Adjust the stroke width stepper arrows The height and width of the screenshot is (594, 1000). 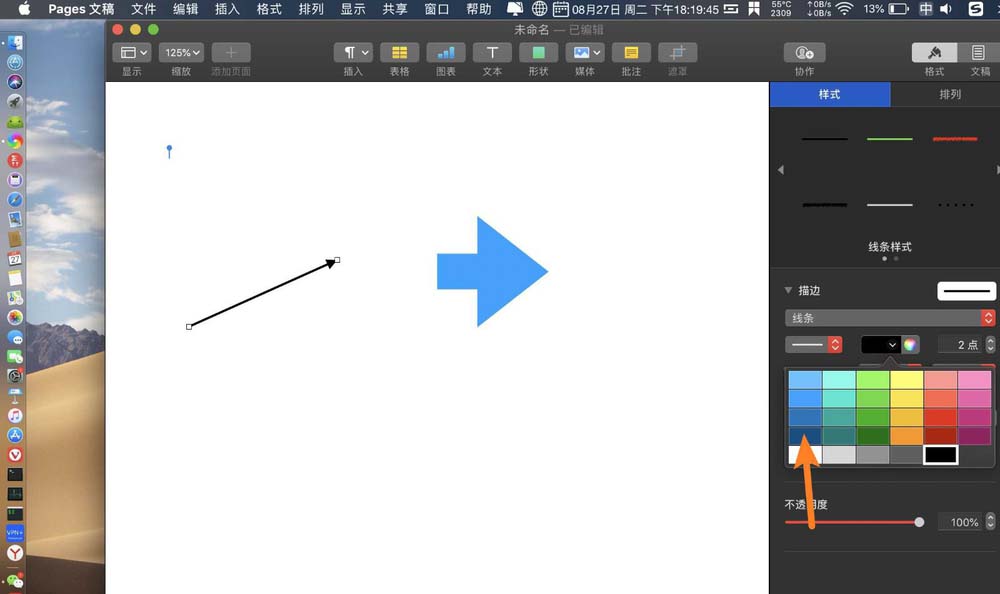pyautogui.click(x=990, y=345)
